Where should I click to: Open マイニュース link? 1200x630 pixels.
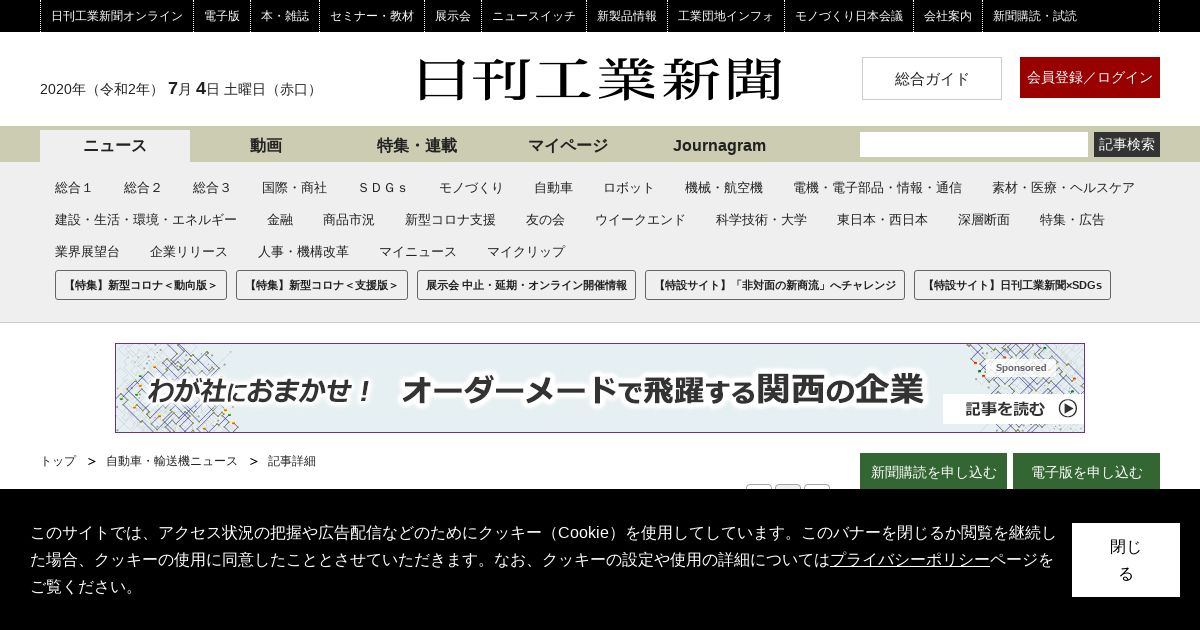click(x=418, y=252)
